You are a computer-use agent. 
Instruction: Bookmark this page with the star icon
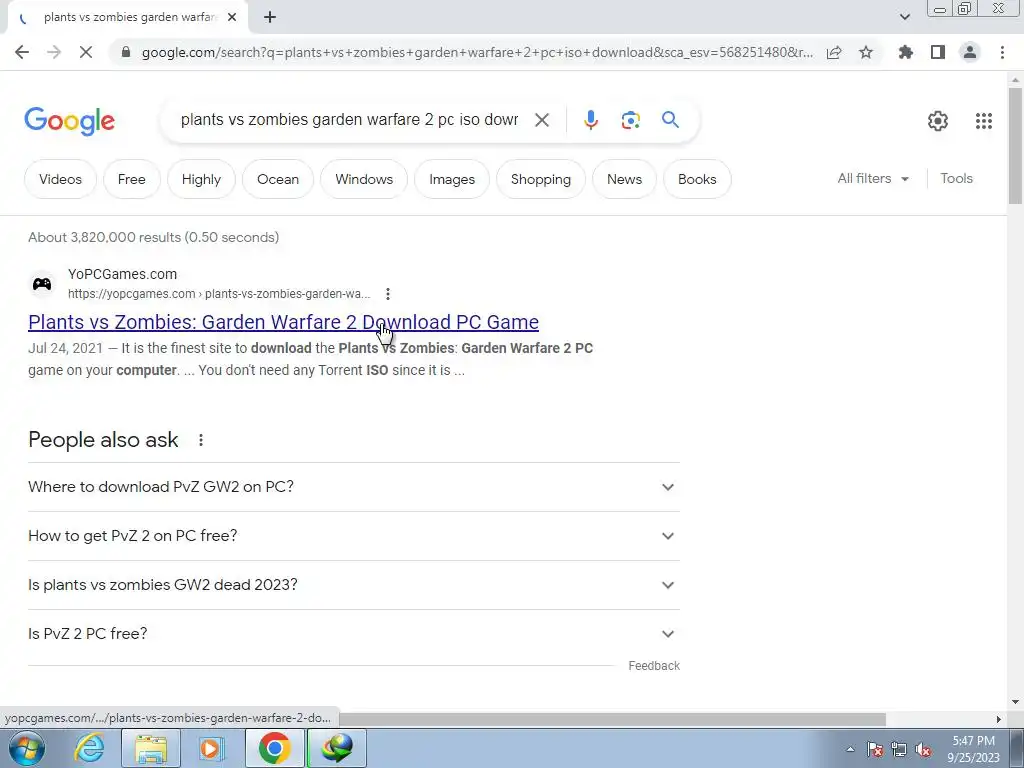[866, 52]
